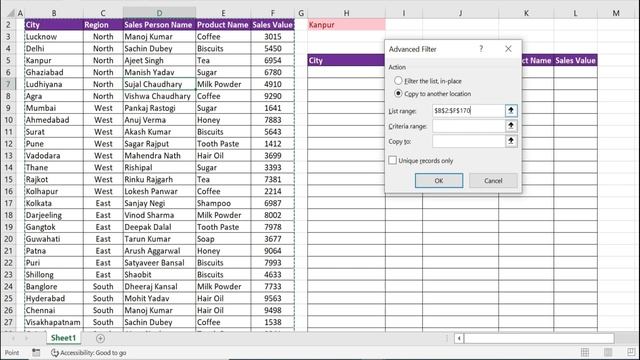Select column J header
640x360 pixels.
tap(460, 13)
